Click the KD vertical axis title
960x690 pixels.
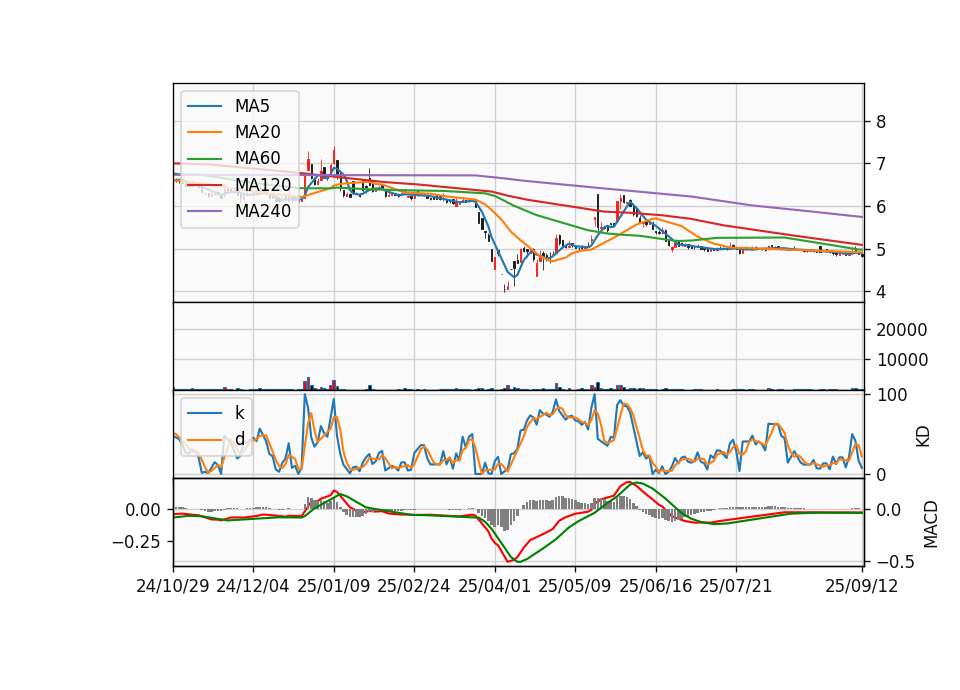(x=923, y=436)
